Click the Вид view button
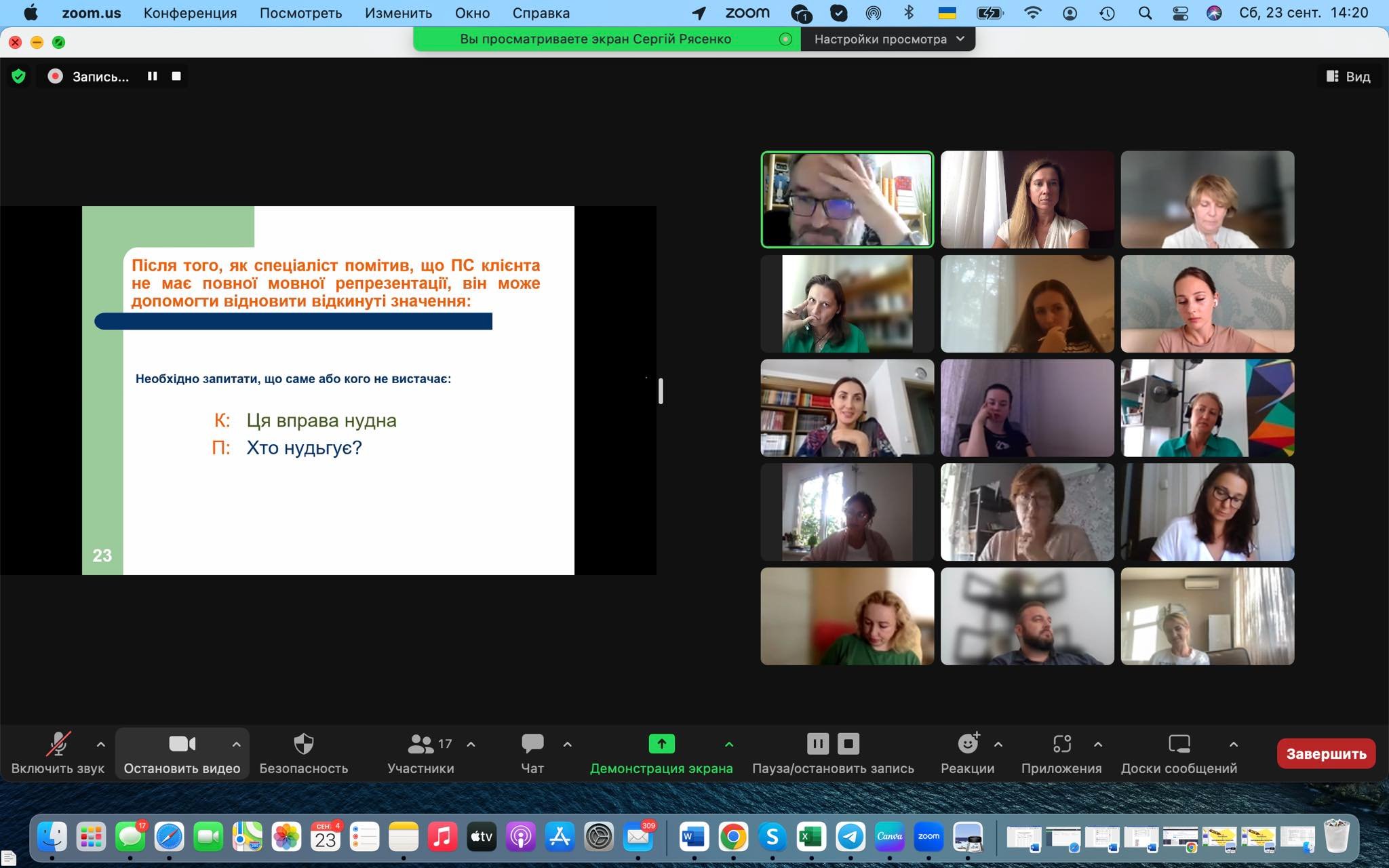The image size is (1389, 868). point(1348,77)
